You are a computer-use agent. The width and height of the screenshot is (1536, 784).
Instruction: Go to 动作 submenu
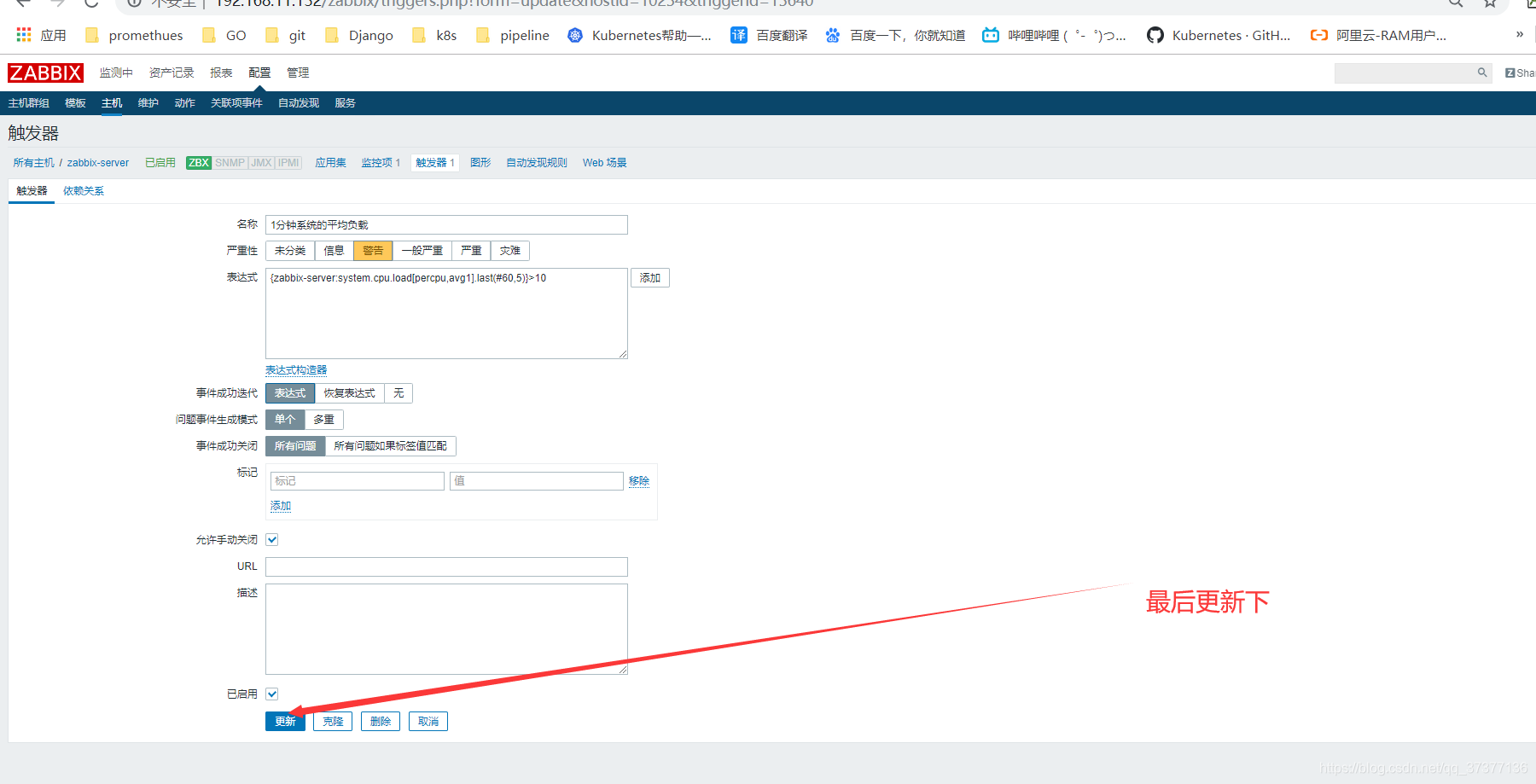pyautogui.click(x=185, y=103)
